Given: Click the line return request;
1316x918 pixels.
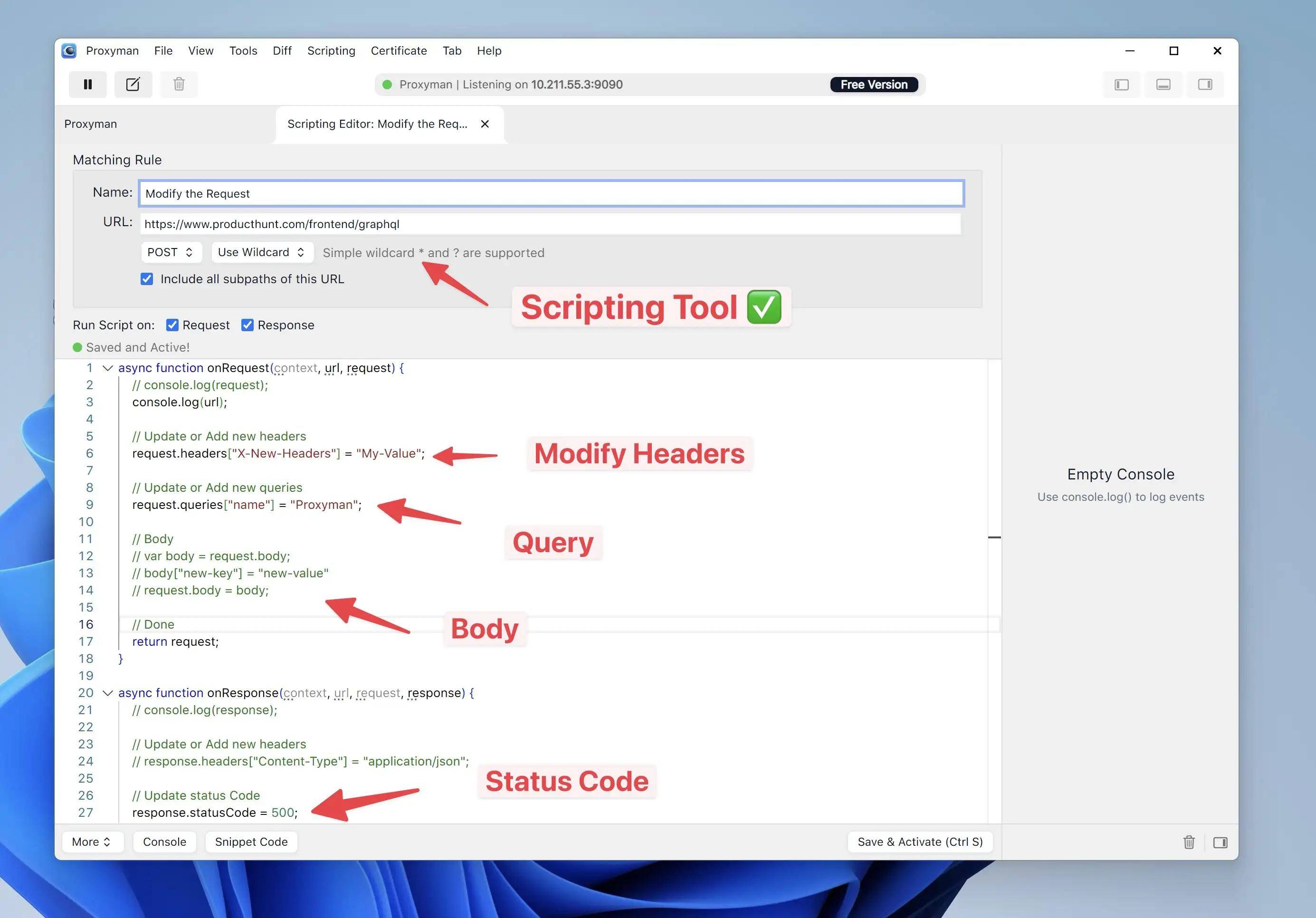Looking at the screenshot, I should click(175, 641).
